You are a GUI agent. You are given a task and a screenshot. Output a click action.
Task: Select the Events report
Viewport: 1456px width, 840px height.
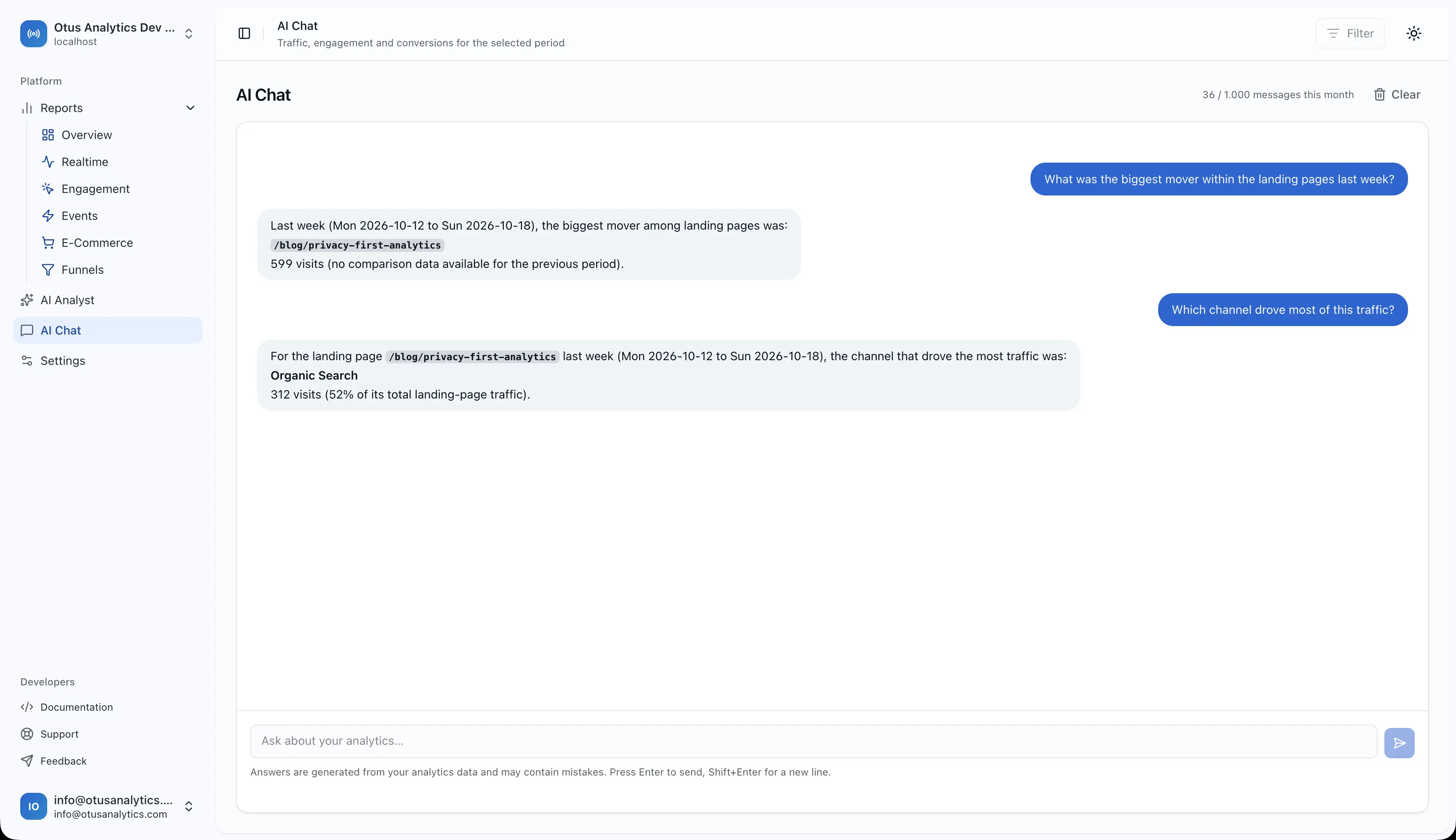(x=118, y=216)
